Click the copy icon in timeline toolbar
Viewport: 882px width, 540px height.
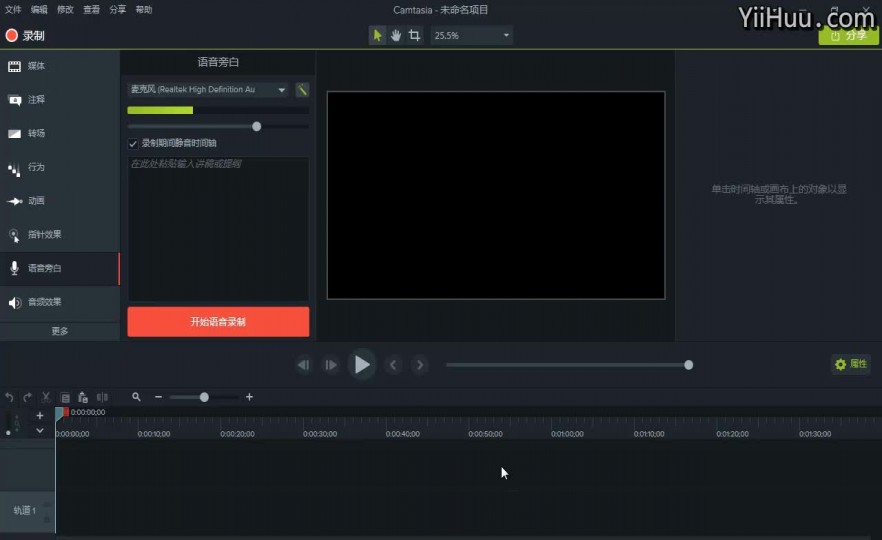[x=65, y=397]
